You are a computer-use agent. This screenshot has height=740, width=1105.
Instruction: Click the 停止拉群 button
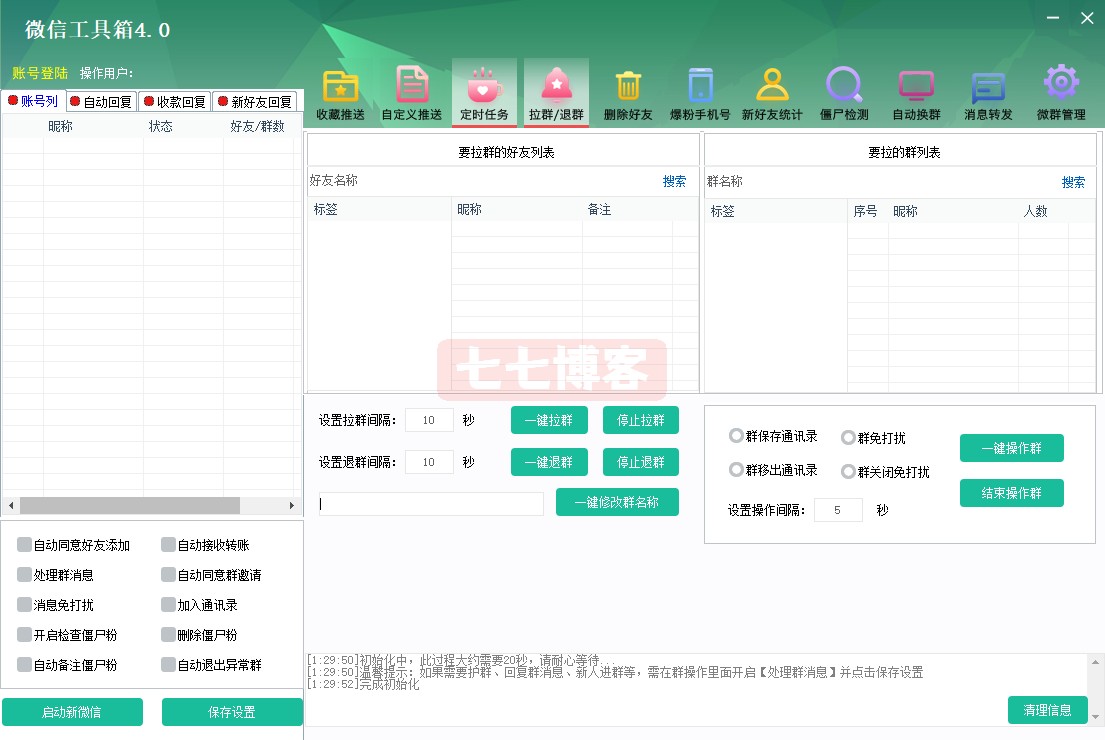click(x=641, y=420)
